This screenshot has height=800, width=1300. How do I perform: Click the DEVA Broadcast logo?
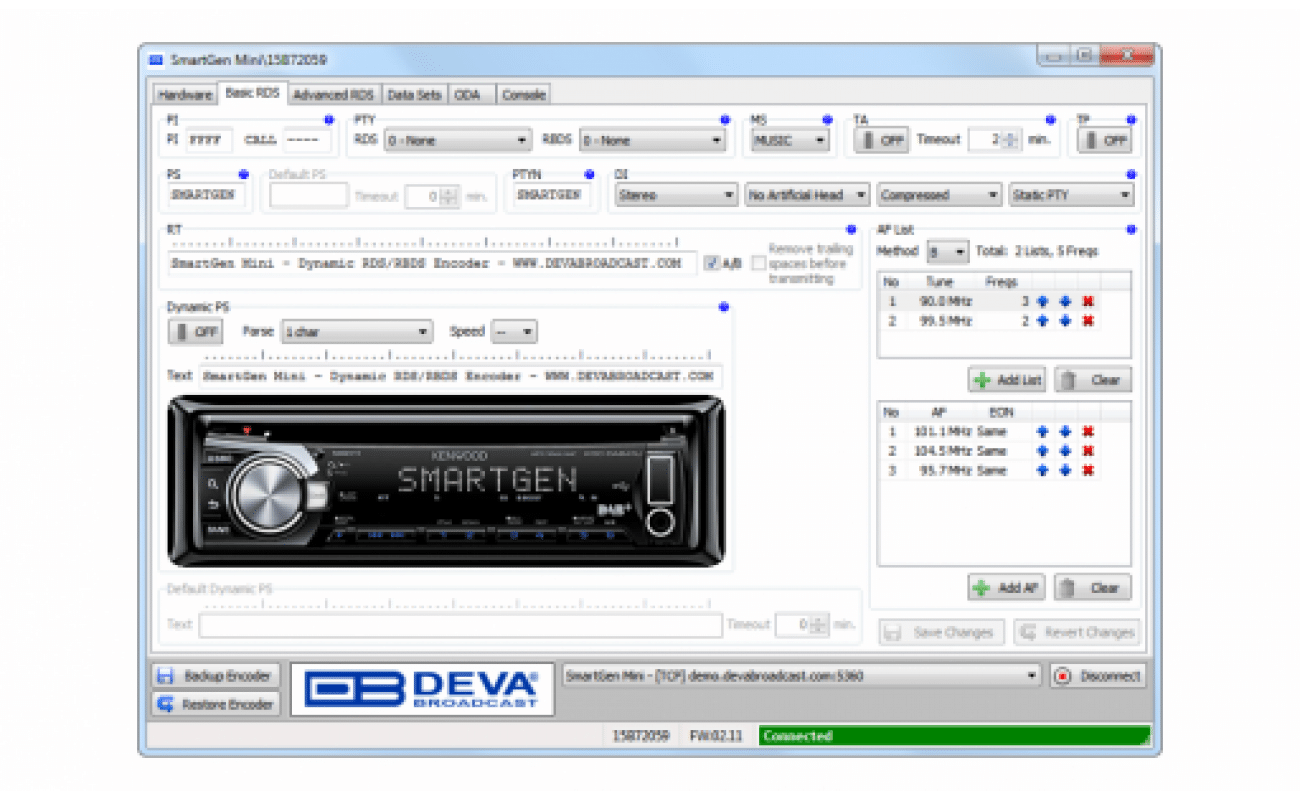pyautogui.click(x=422, y=689)
